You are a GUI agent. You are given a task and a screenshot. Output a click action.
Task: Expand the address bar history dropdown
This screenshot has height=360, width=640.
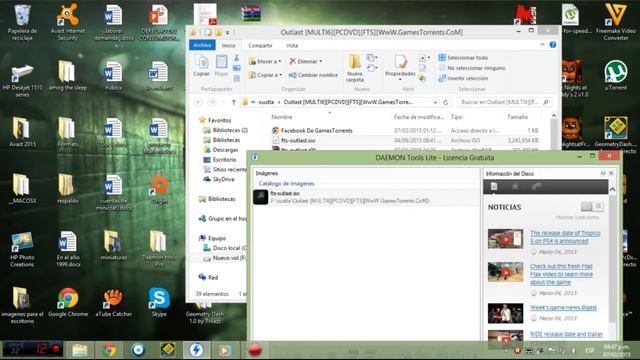[x=435, y=102]
